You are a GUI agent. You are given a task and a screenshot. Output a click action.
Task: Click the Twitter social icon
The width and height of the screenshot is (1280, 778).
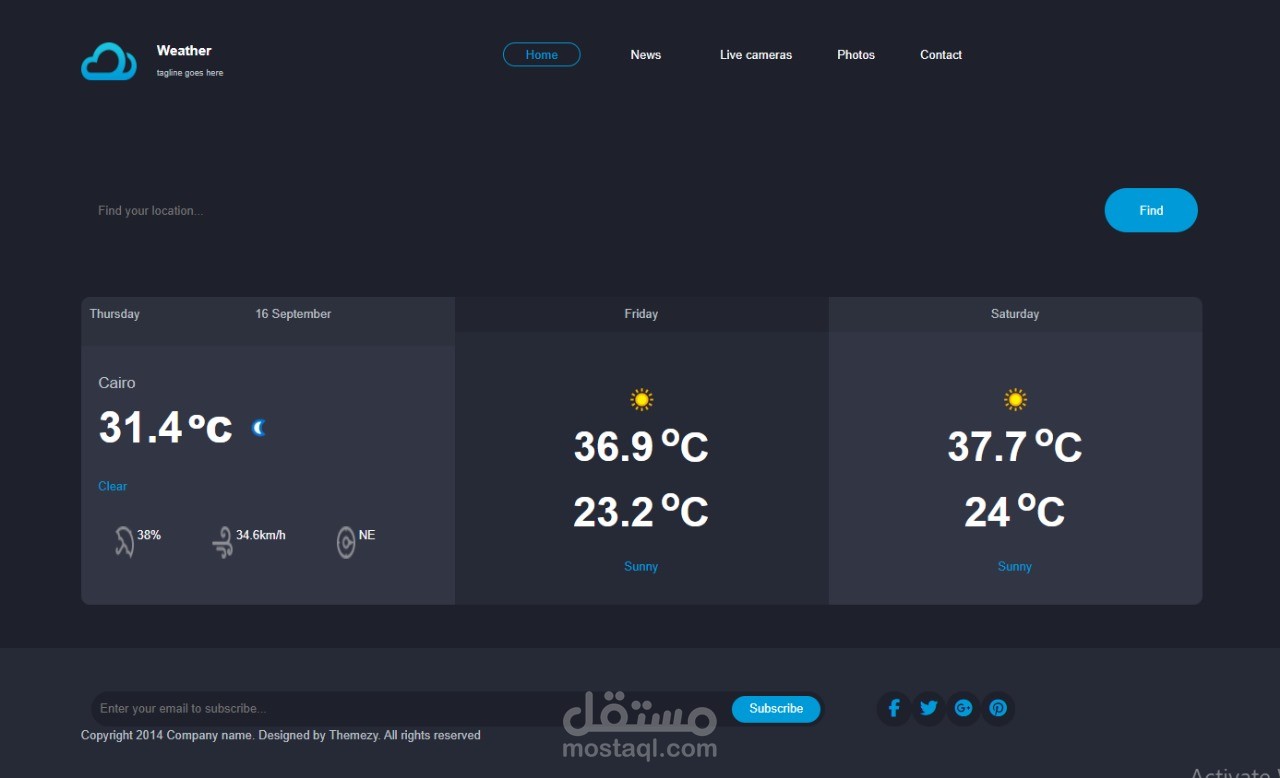click(929, 708)
